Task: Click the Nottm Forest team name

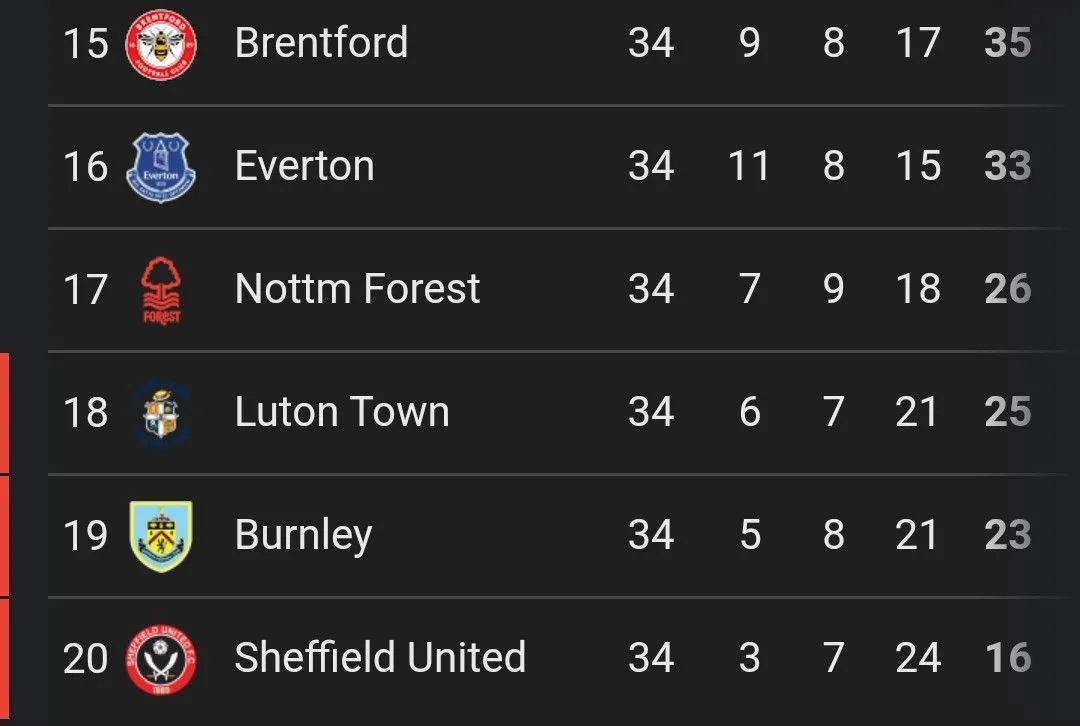Action: coord(357,289)
